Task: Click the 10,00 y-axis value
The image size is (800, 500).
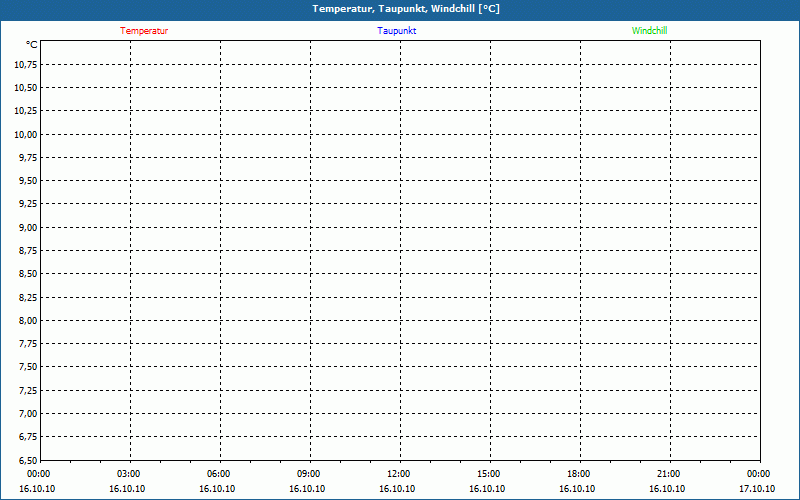Action: coord(26,135)
